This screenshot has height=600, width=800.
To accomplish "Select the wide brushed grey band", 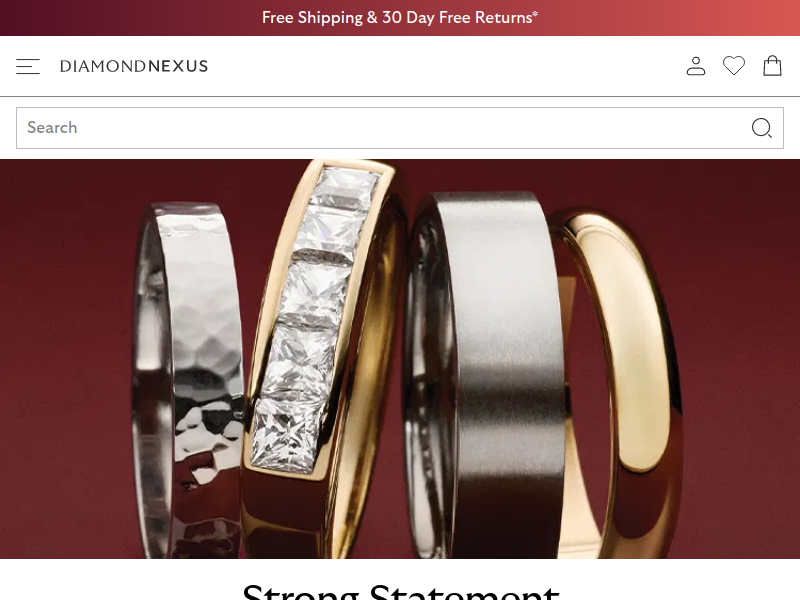I will (x=485, y=375).
